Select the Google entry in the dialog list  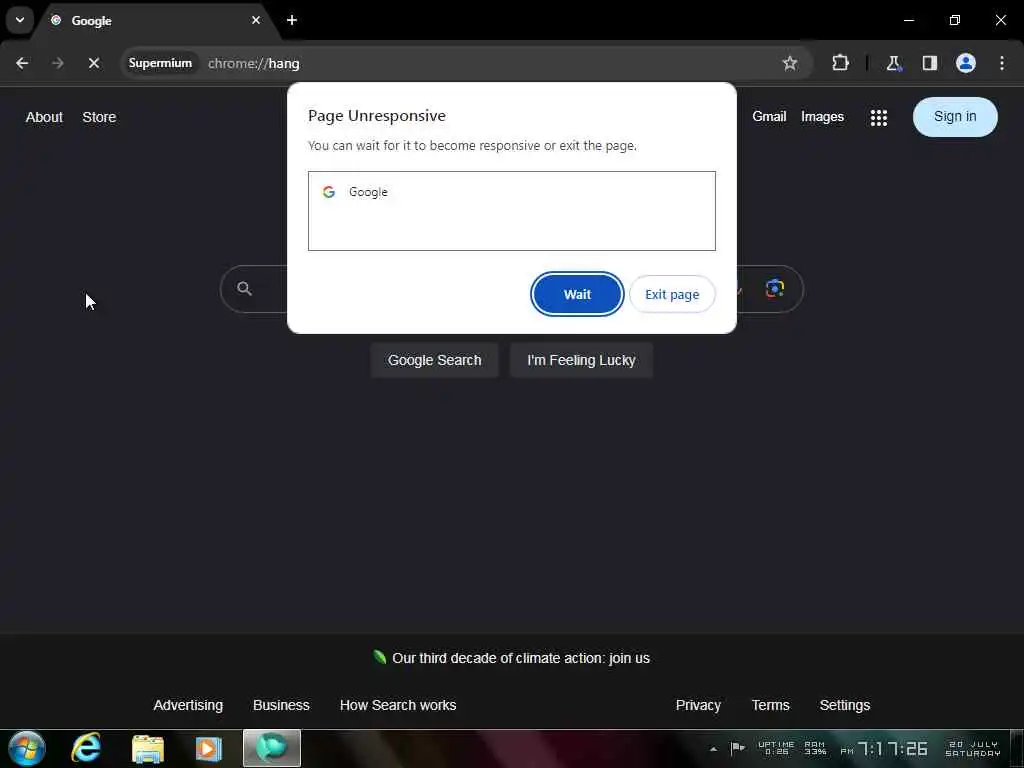tap(511, 192)
